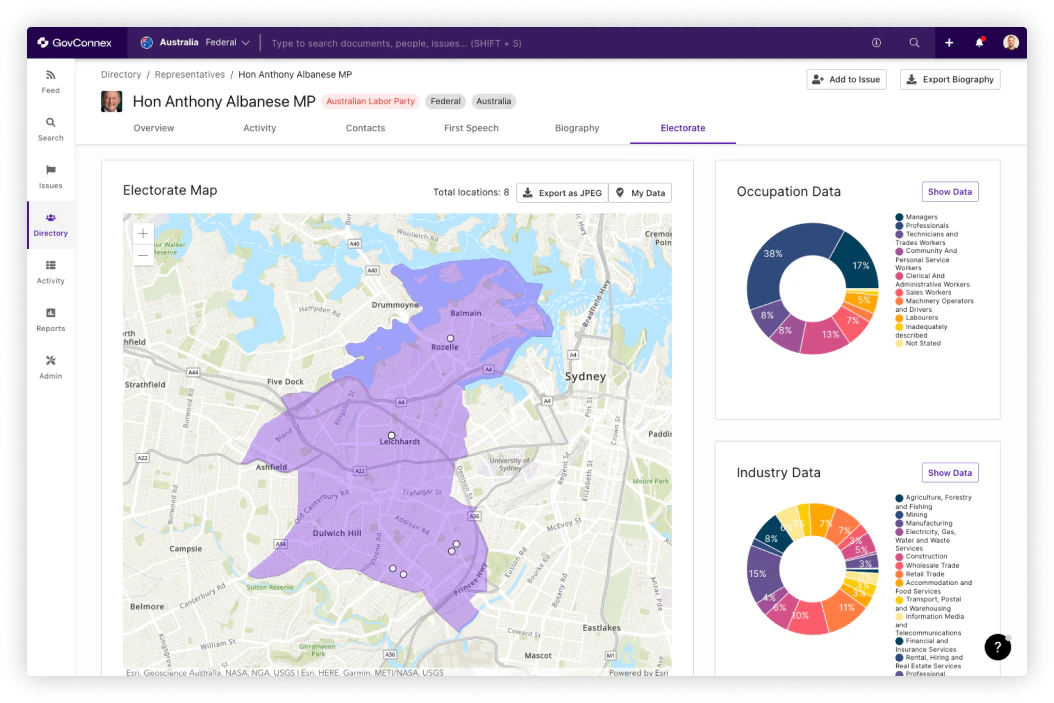Click the info icon in top bar
1054x703 pixels.
click(x=876, y=43)
